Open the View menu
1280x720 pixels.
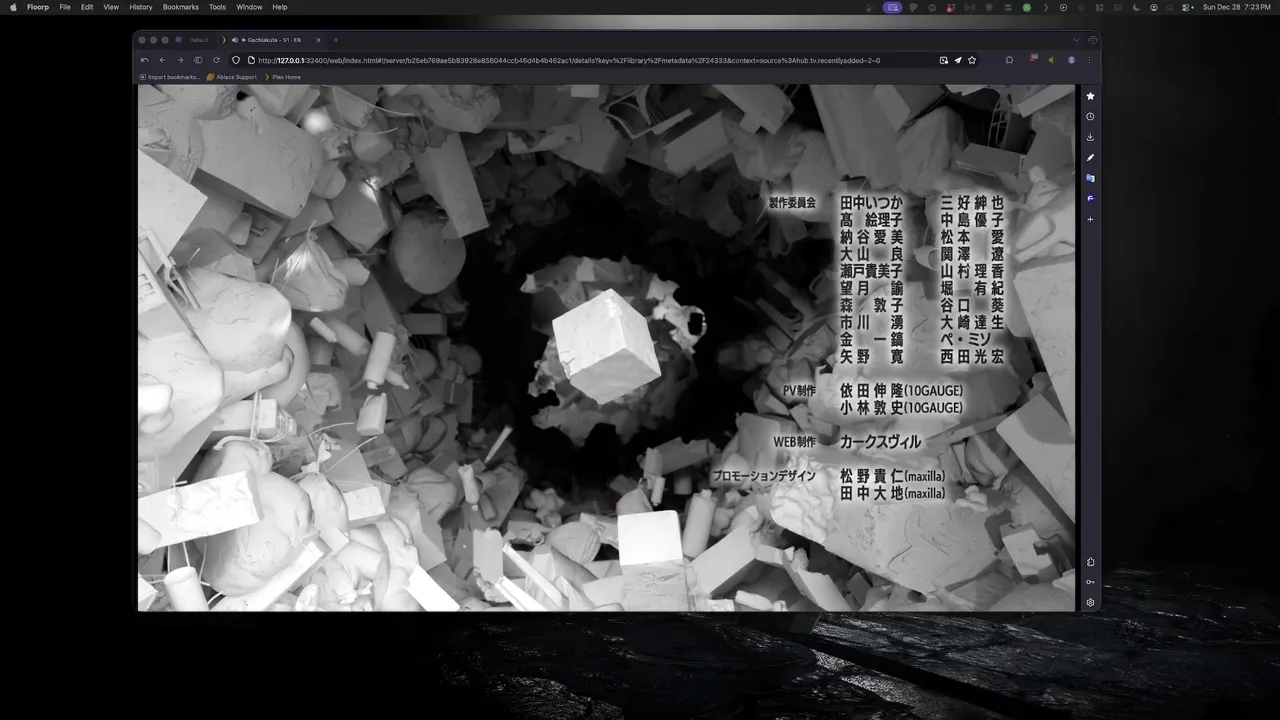111,7
